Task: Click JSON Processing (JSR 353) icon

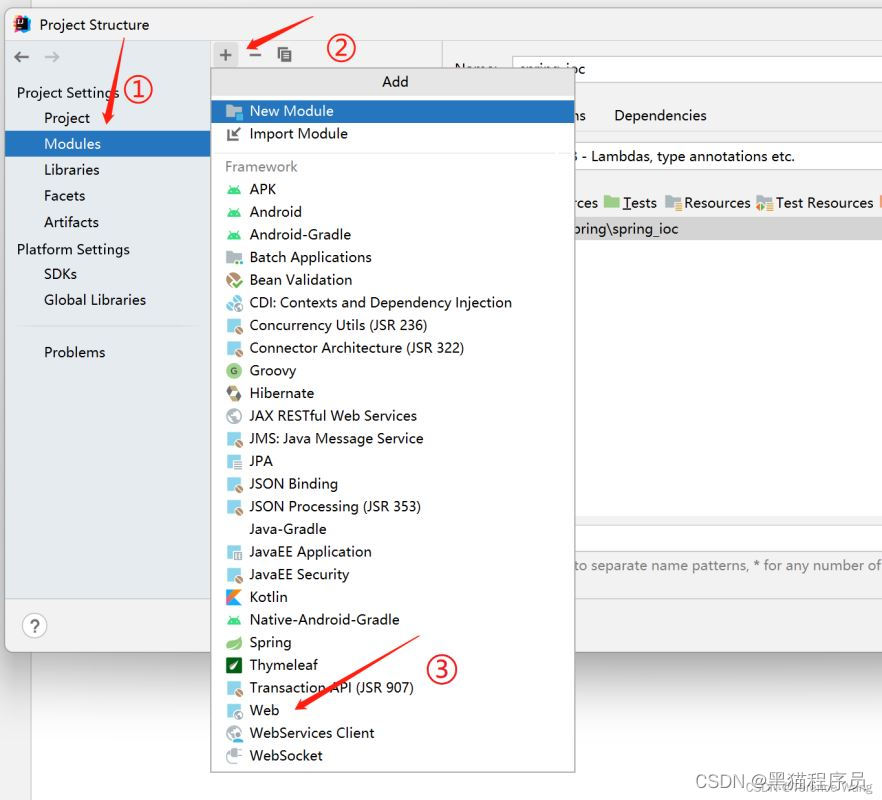Action: 234,507
